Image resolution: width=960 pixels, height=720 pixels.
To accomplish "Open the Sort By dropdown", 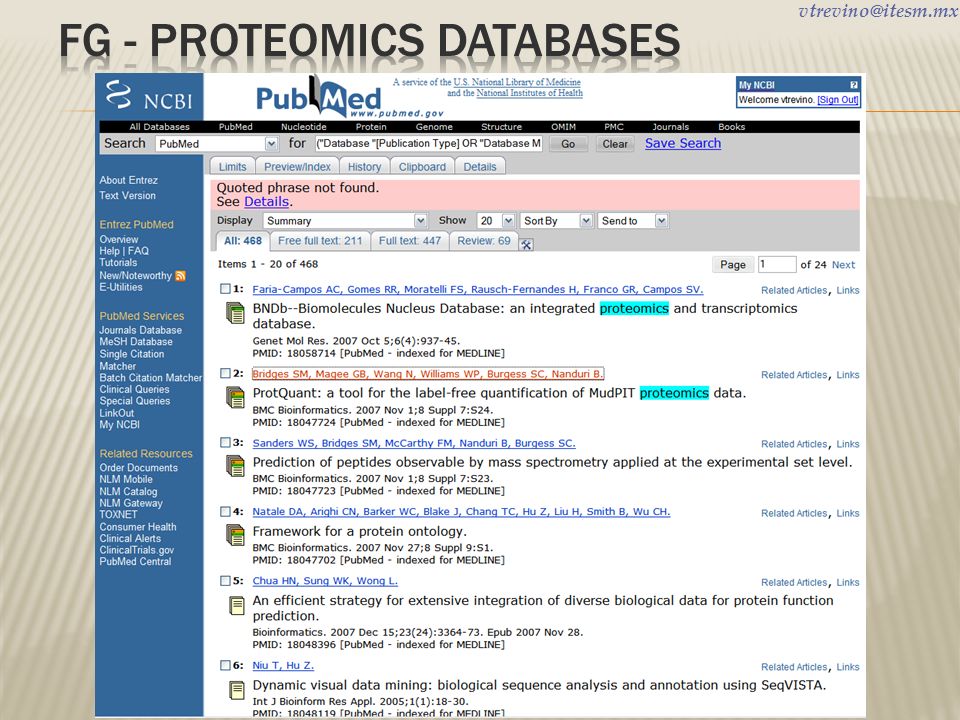I will [557, 220].
